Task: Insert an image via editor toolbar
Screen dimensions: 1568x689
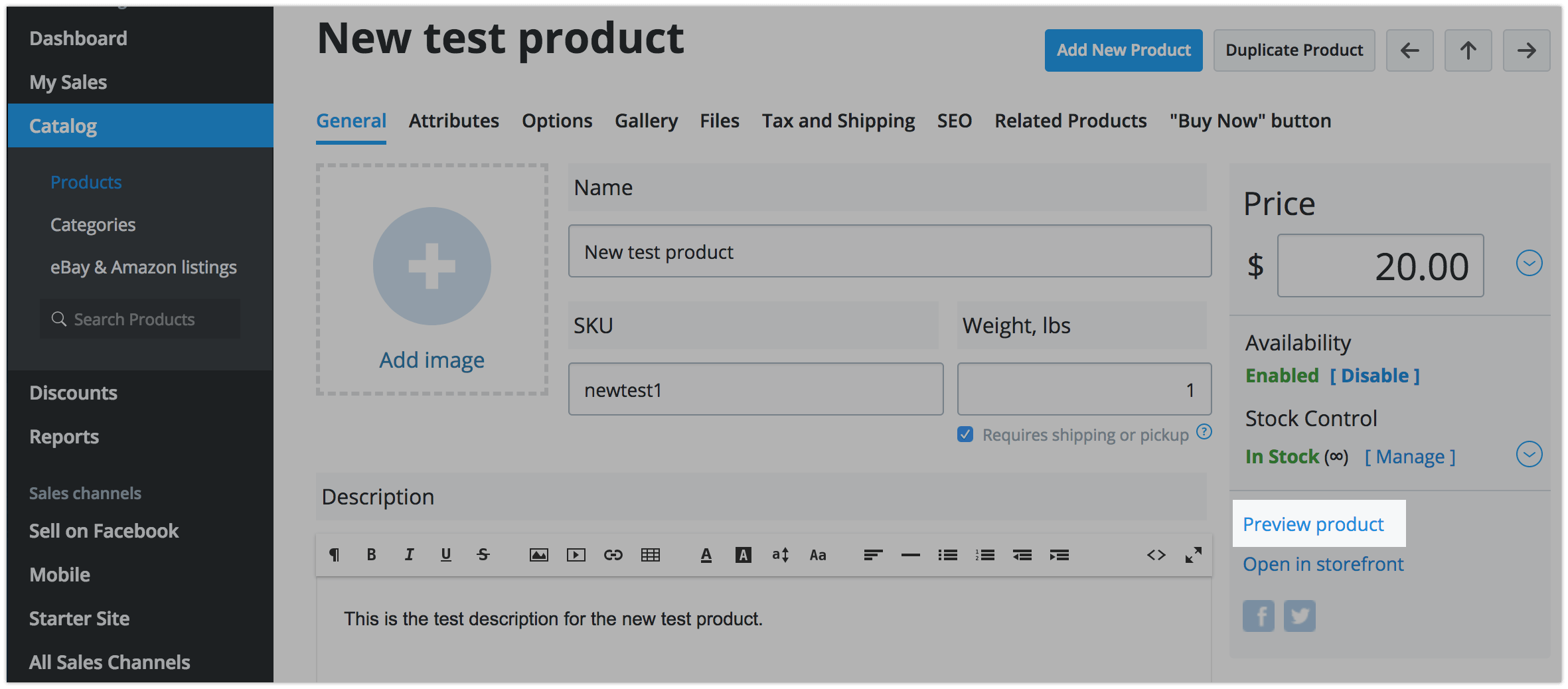Action: (x=538, y=555)
